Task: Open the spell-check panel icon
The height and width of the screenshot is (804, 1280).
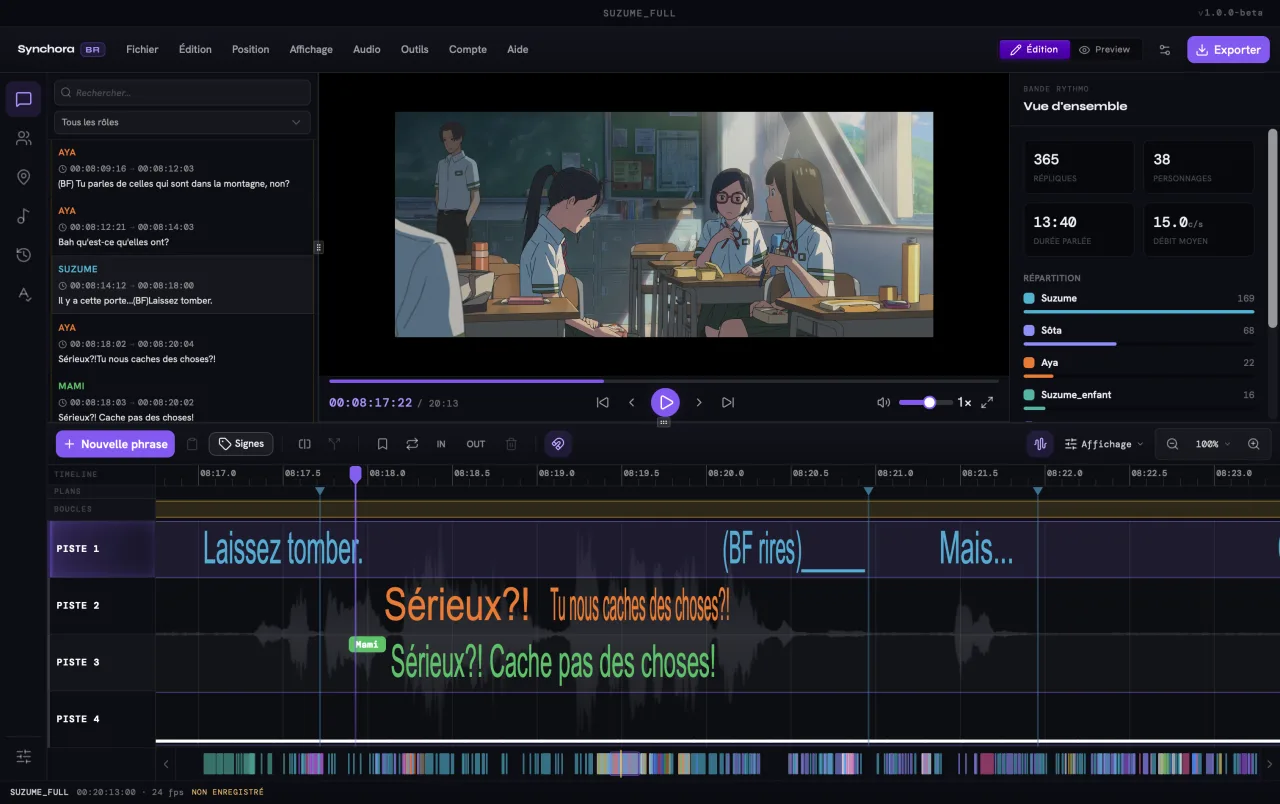Action: (24, 294)
